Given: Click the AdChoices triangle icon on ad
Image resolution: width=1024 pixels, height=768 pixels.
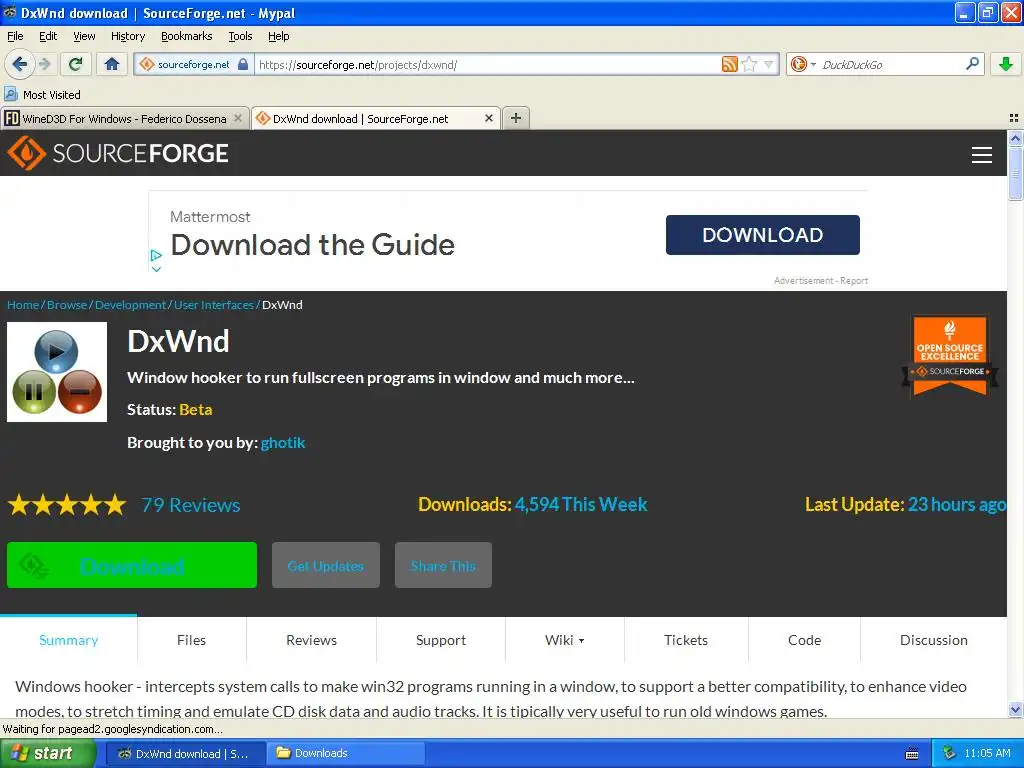Looking at the screenshot, I should tap(156, 255).
